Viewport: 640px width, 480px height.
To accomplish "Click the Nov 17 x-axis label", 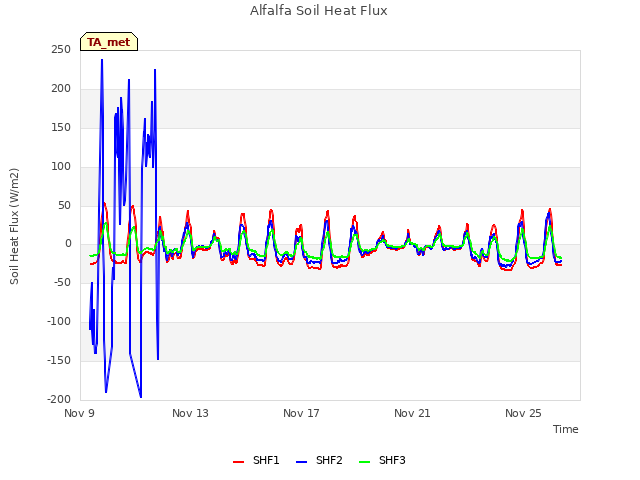I will [301, 413].
